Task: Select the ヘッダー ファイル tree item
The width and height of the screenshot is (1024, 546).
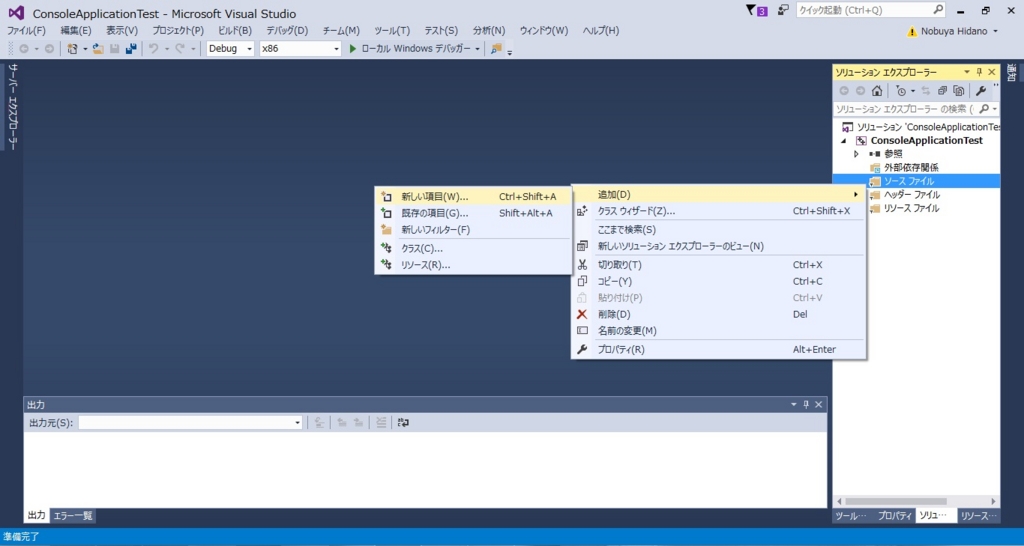Action: coord(912,195)
